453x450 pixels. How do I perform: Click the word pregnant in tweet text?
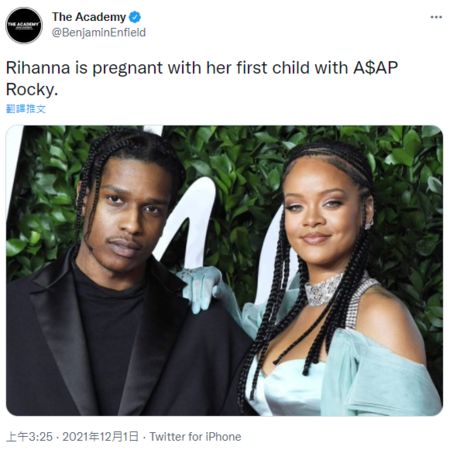pyautogui.click(x=128, y=68)
